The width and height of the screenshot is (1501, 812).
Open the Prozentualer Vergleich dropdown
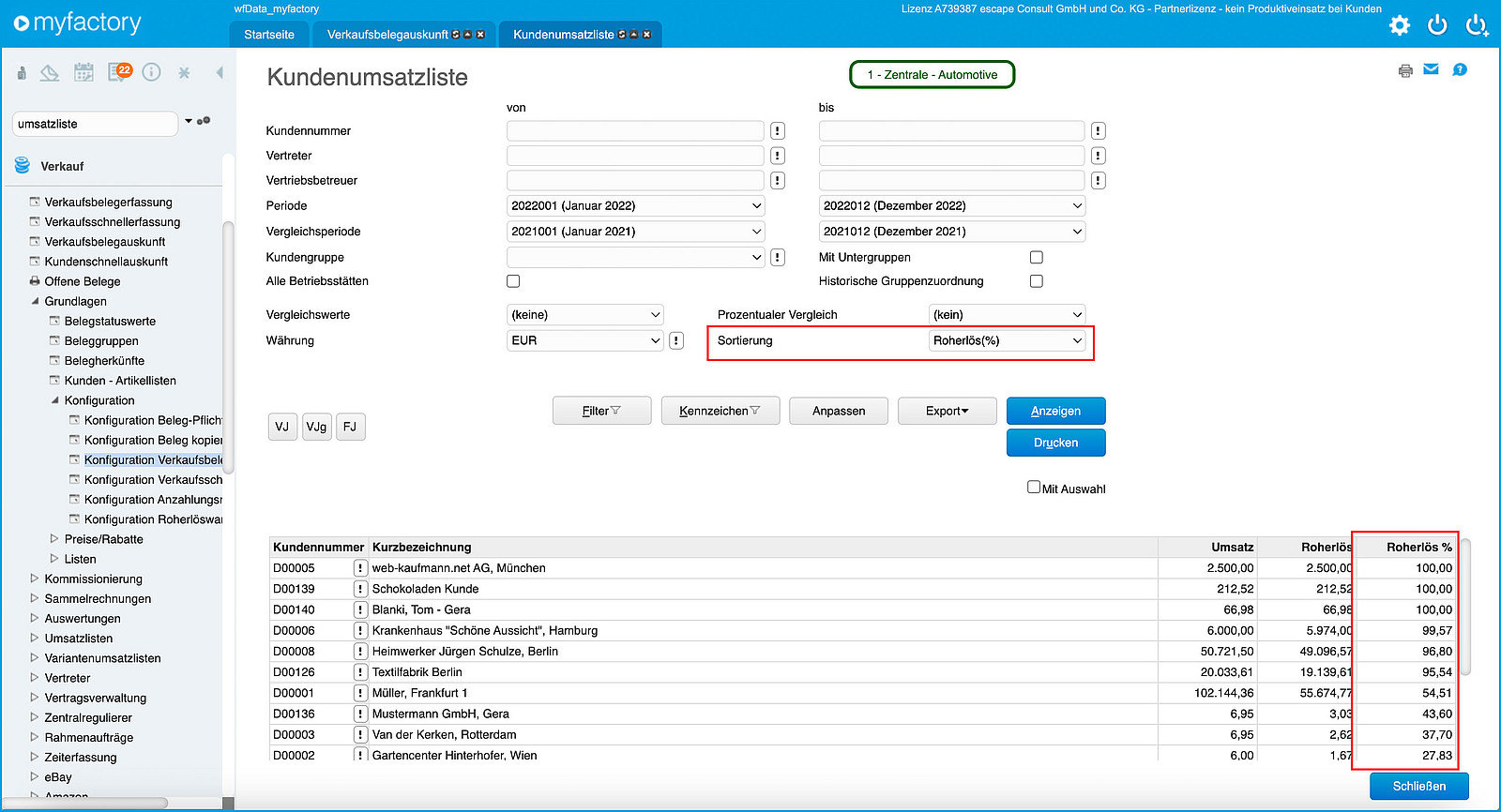[1008, 315]
